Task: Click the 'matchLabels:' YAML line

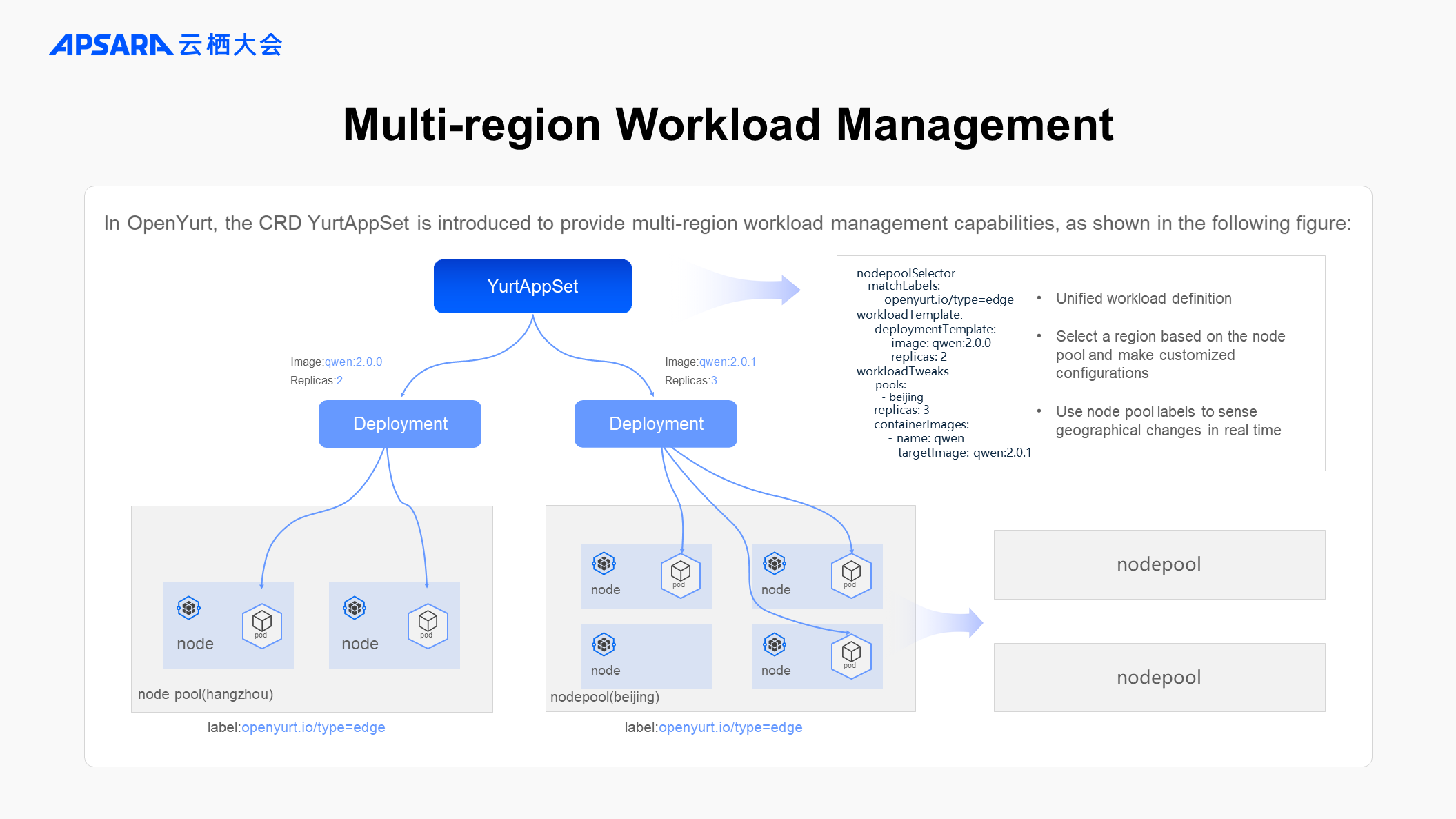Action: pos(904,286)
